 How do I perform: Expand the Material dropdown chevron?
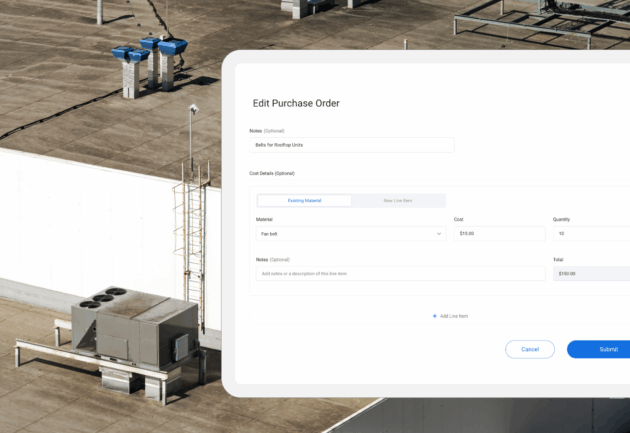coord(439,234)
